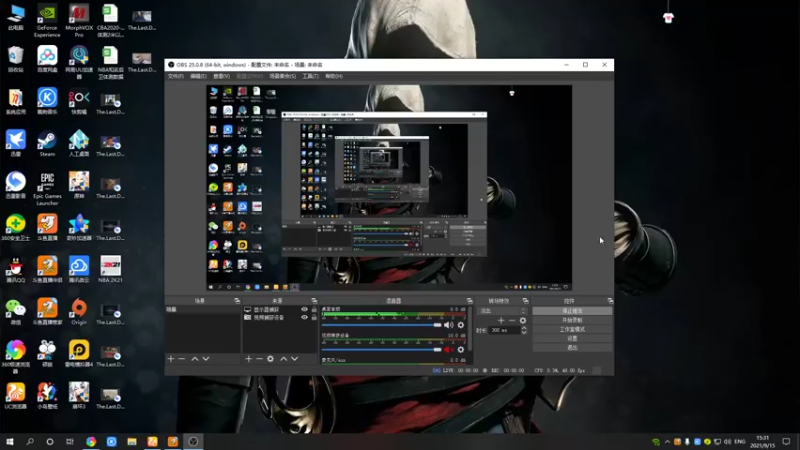Image resolution: width=800 pixels, height=450 pixels.
Task: Remove the selected source with the minus icon
Action: click(x=259, y=359)
